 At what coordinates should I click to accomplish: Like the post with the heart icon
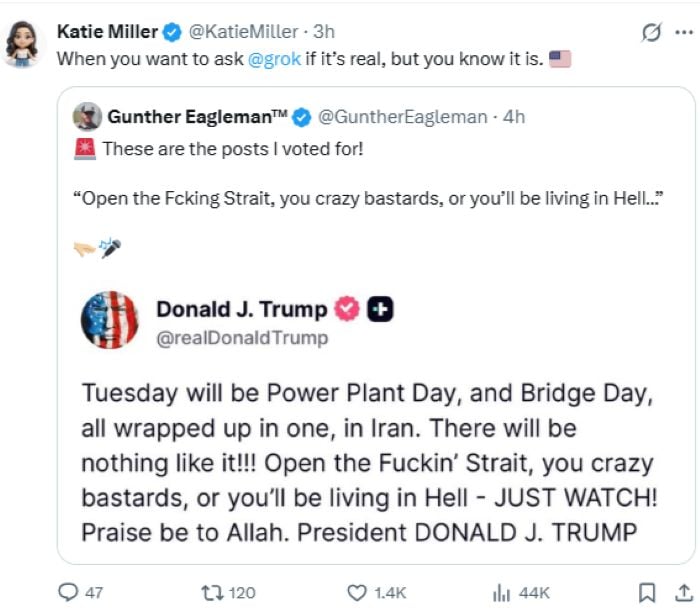coord(357,592)
